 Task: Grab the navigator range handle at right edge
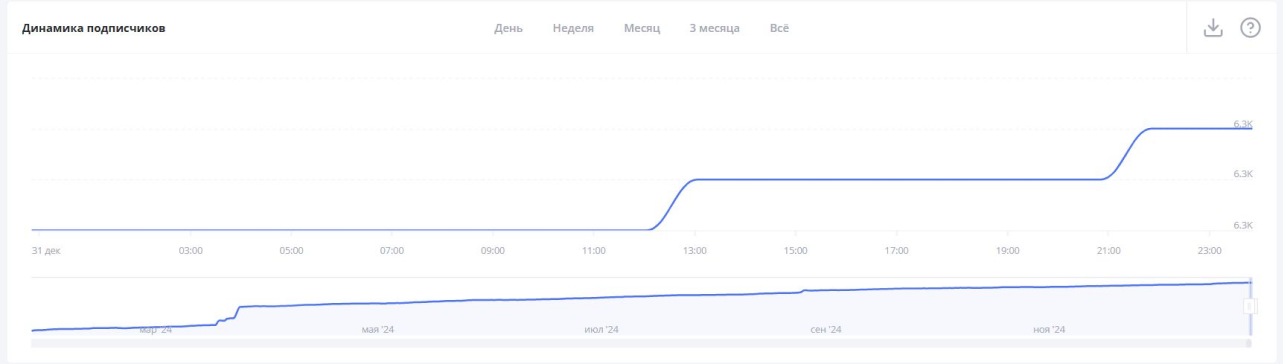[x=1250, y=306]
